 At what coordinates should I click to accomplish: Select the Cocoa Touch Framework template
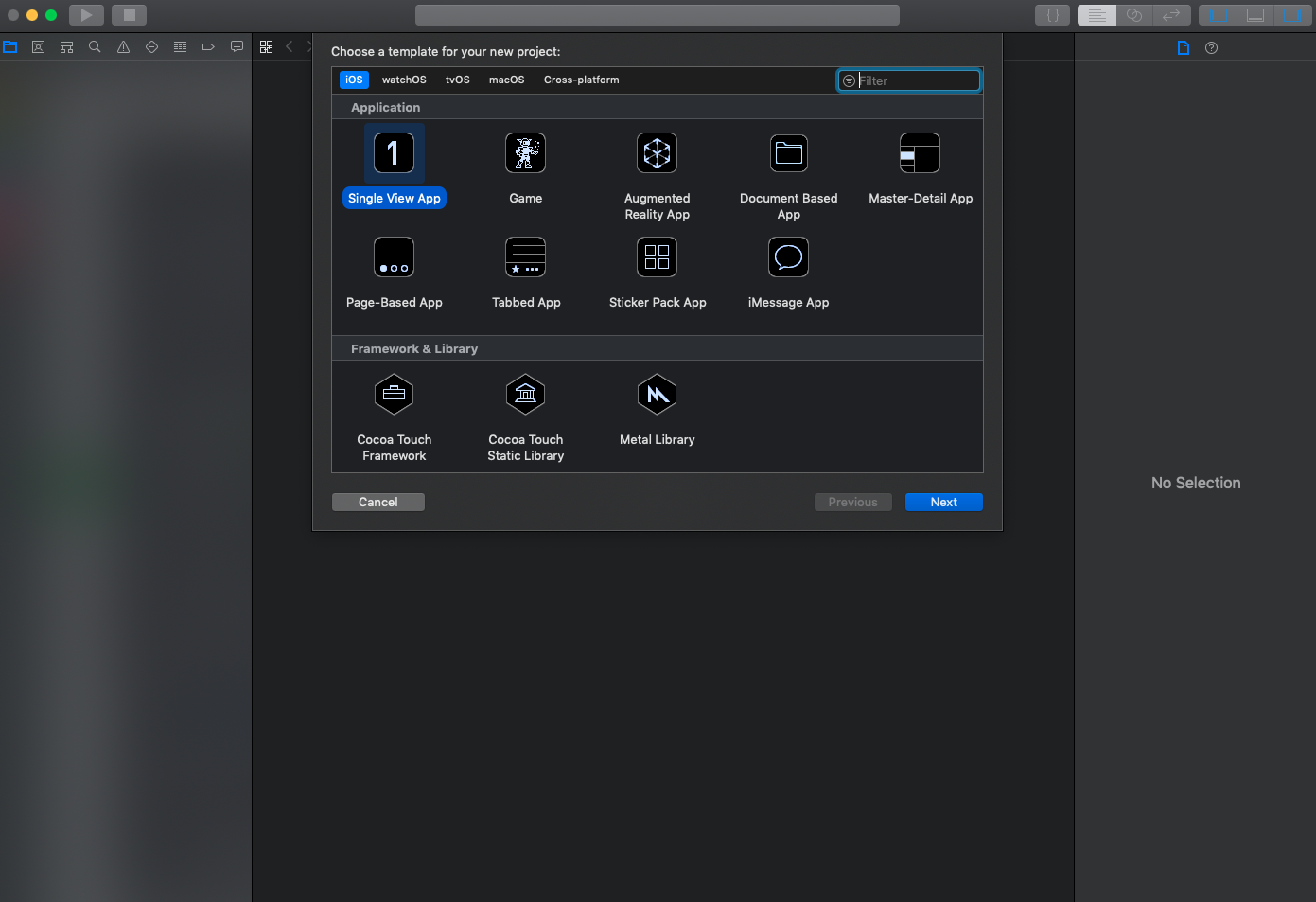pyautogui.click(x=394, y=395)
